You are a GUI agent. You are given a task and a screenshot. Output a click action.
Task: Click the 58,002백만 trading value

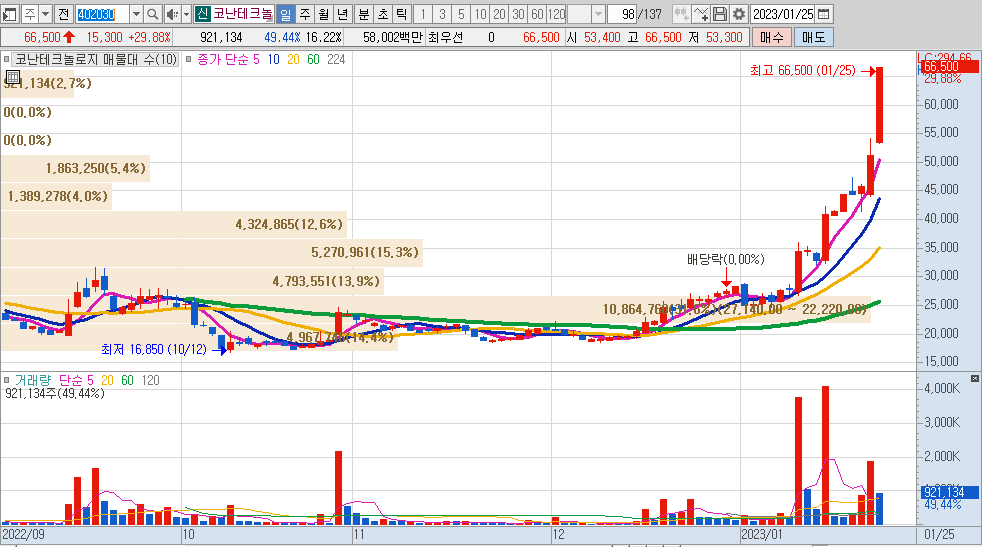391,38
